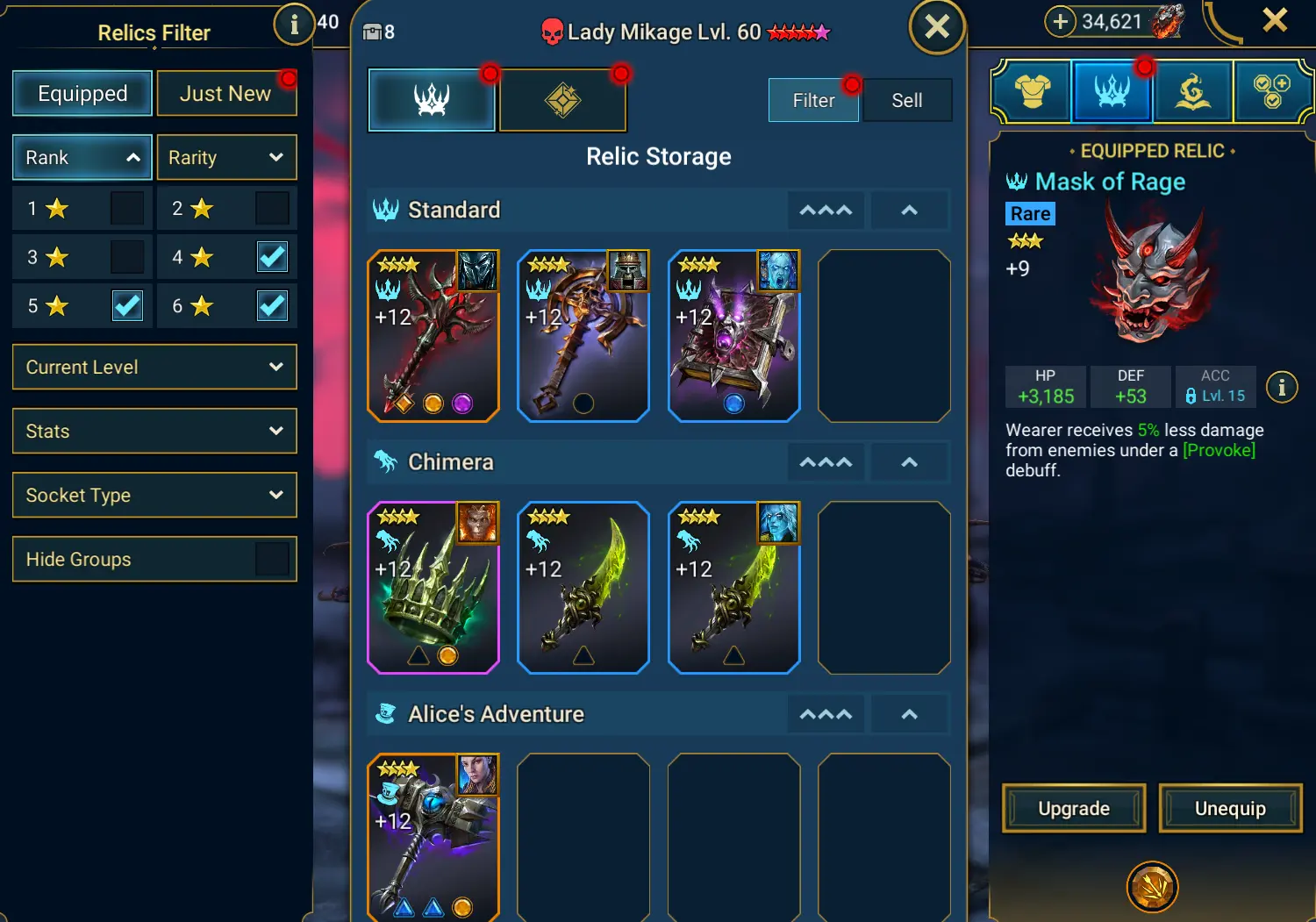The height and width of the screenshot is (922, 1316).
Task: Switch to the diamond relic storage tab
Action: pos(563,101)
